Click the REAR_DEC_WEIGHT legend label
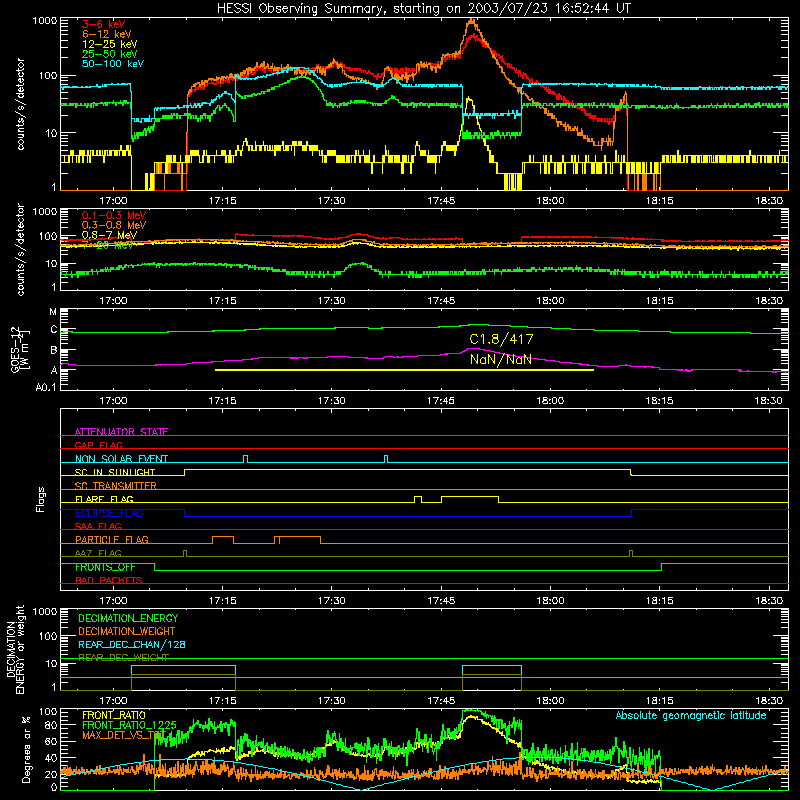Screen dimensions: 800x800 (123, 657)
